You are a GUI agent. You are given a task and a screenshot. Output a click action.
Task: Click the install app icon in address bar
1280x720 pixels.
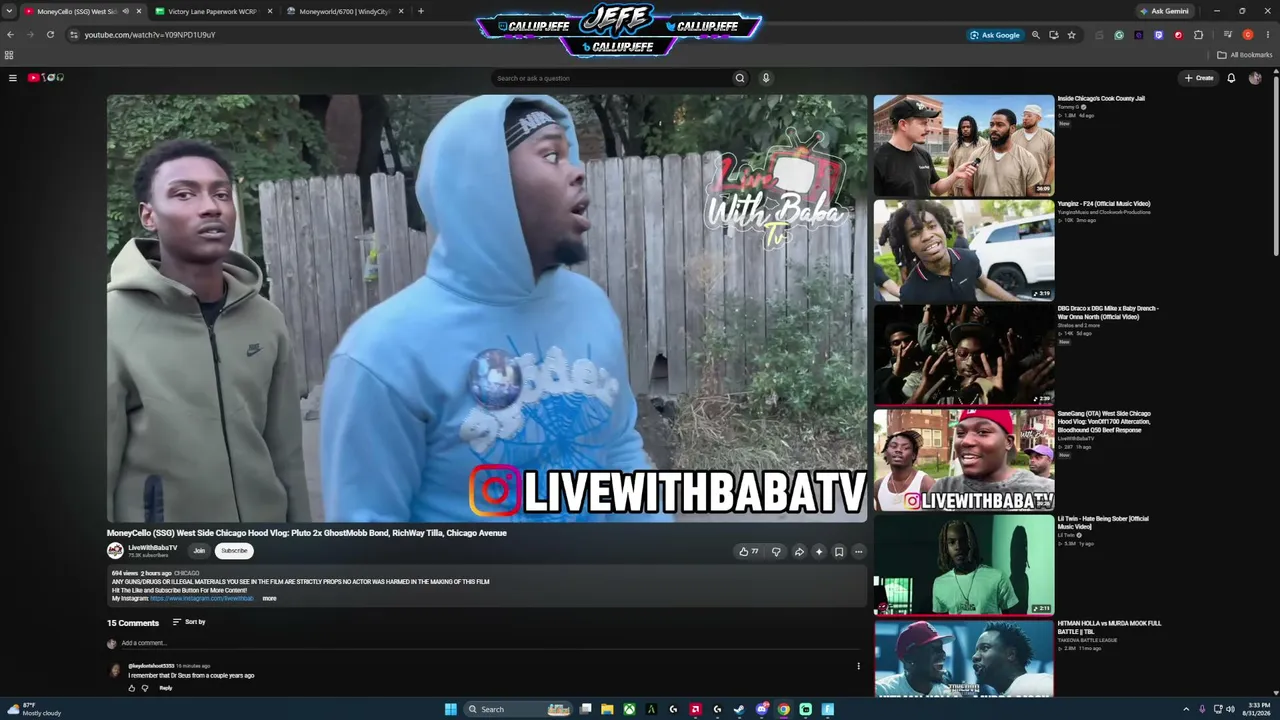pos(1054,35)
